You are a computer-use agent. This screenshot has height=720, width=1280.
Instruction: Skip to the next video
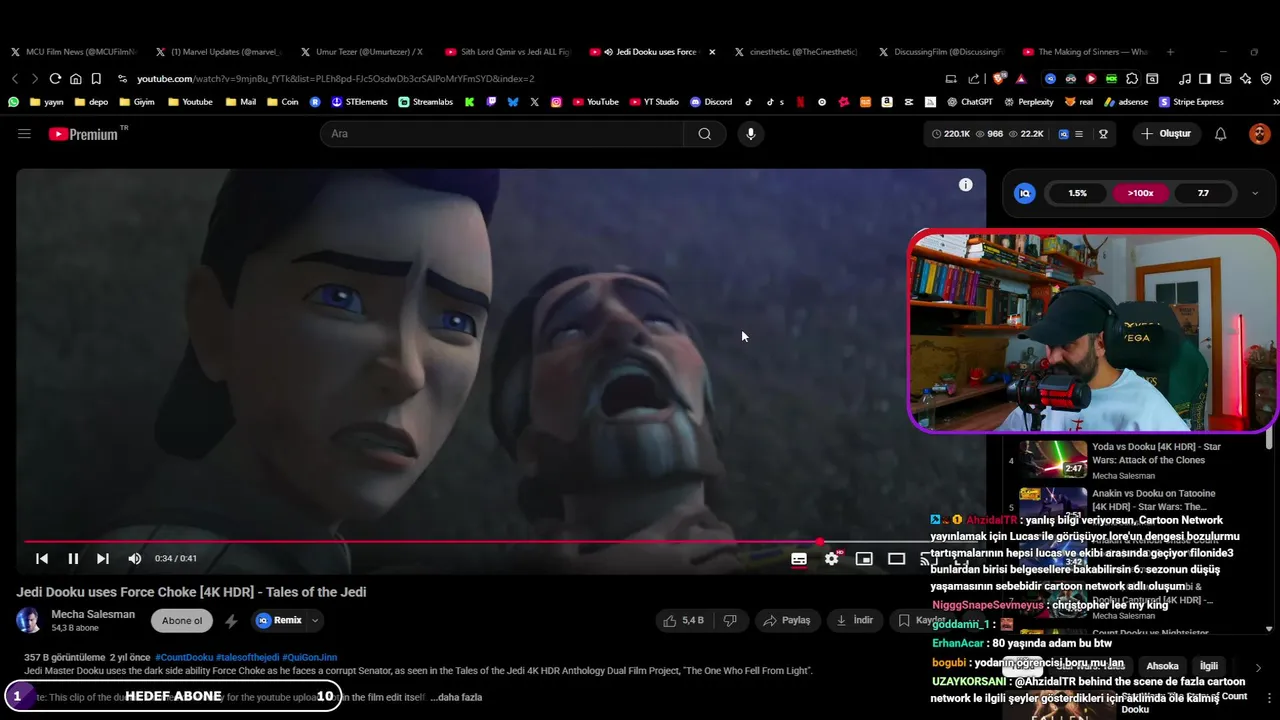(103, 559)
